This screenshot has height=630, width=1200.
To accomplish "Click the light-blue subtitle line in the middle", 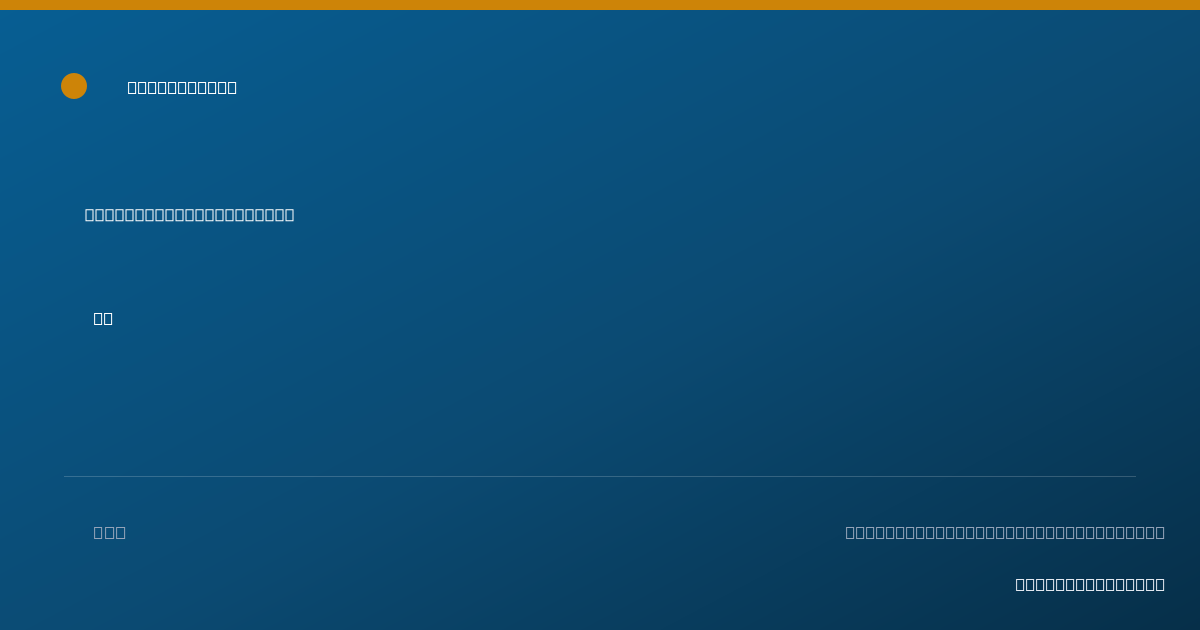I will (190, 214).
